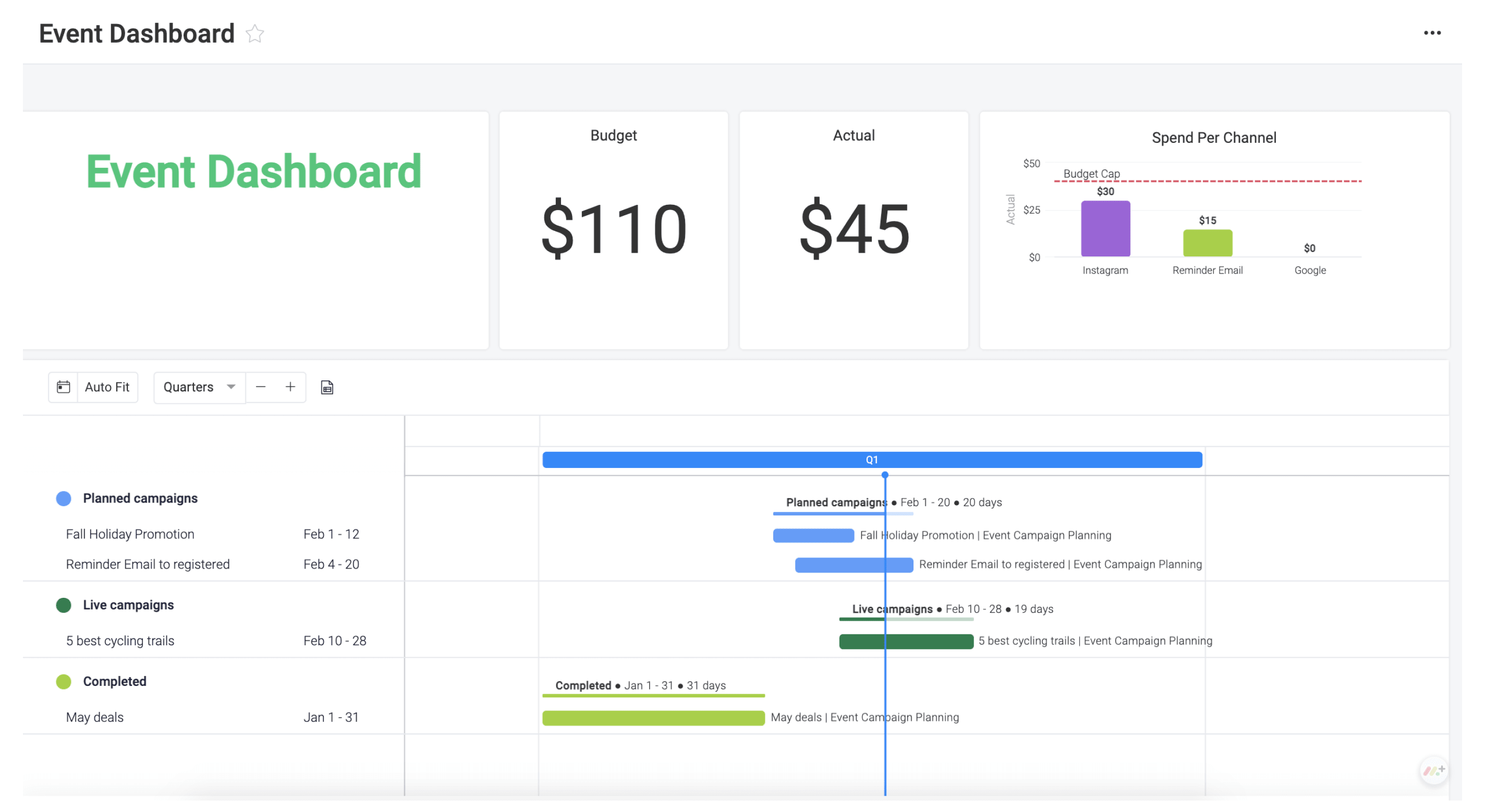Zoom in using the plus icon

tap(290, 387)
